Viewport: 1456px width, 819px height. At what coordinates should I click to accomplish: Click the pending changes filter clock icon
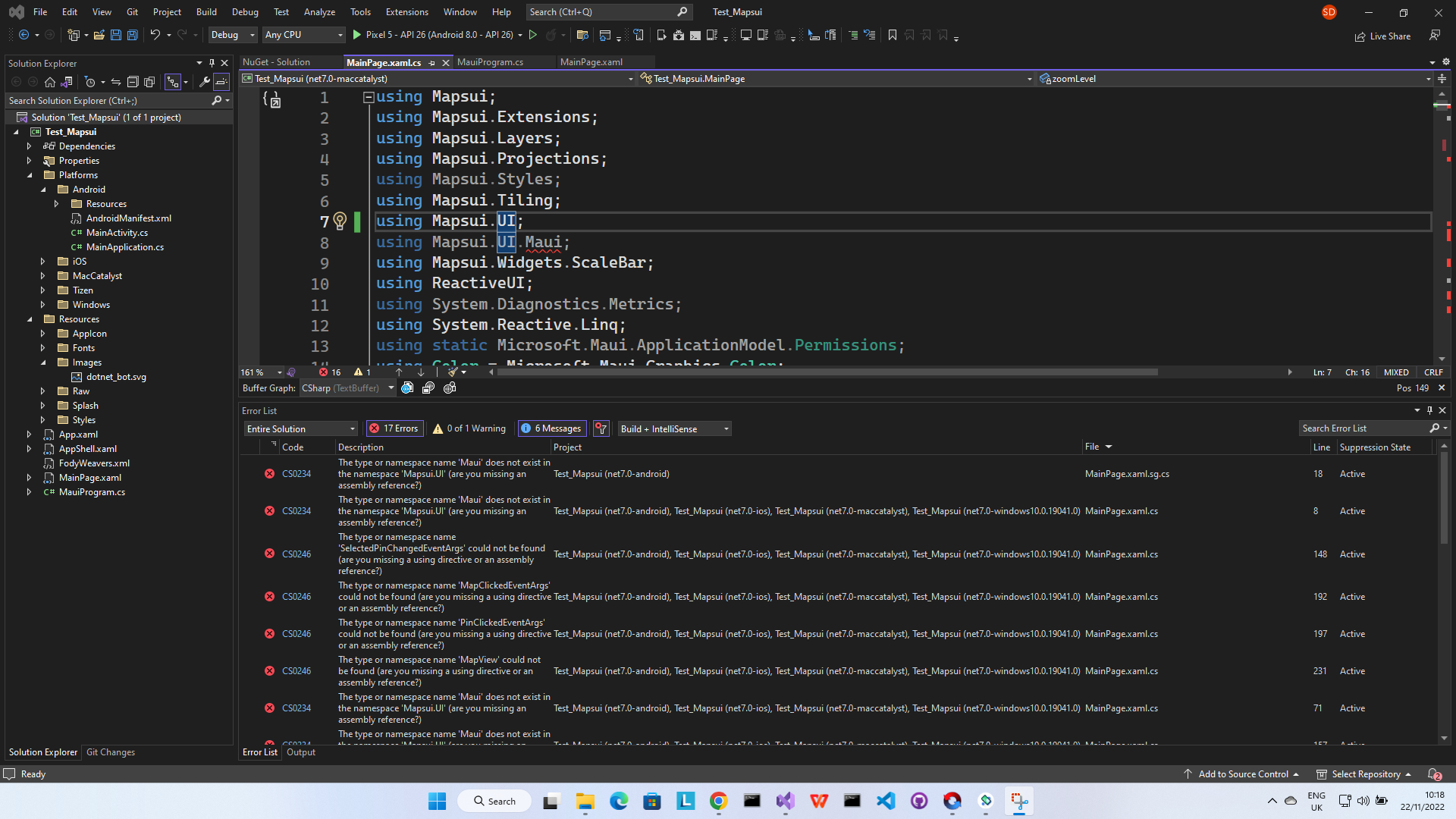[x=90, y=82]
